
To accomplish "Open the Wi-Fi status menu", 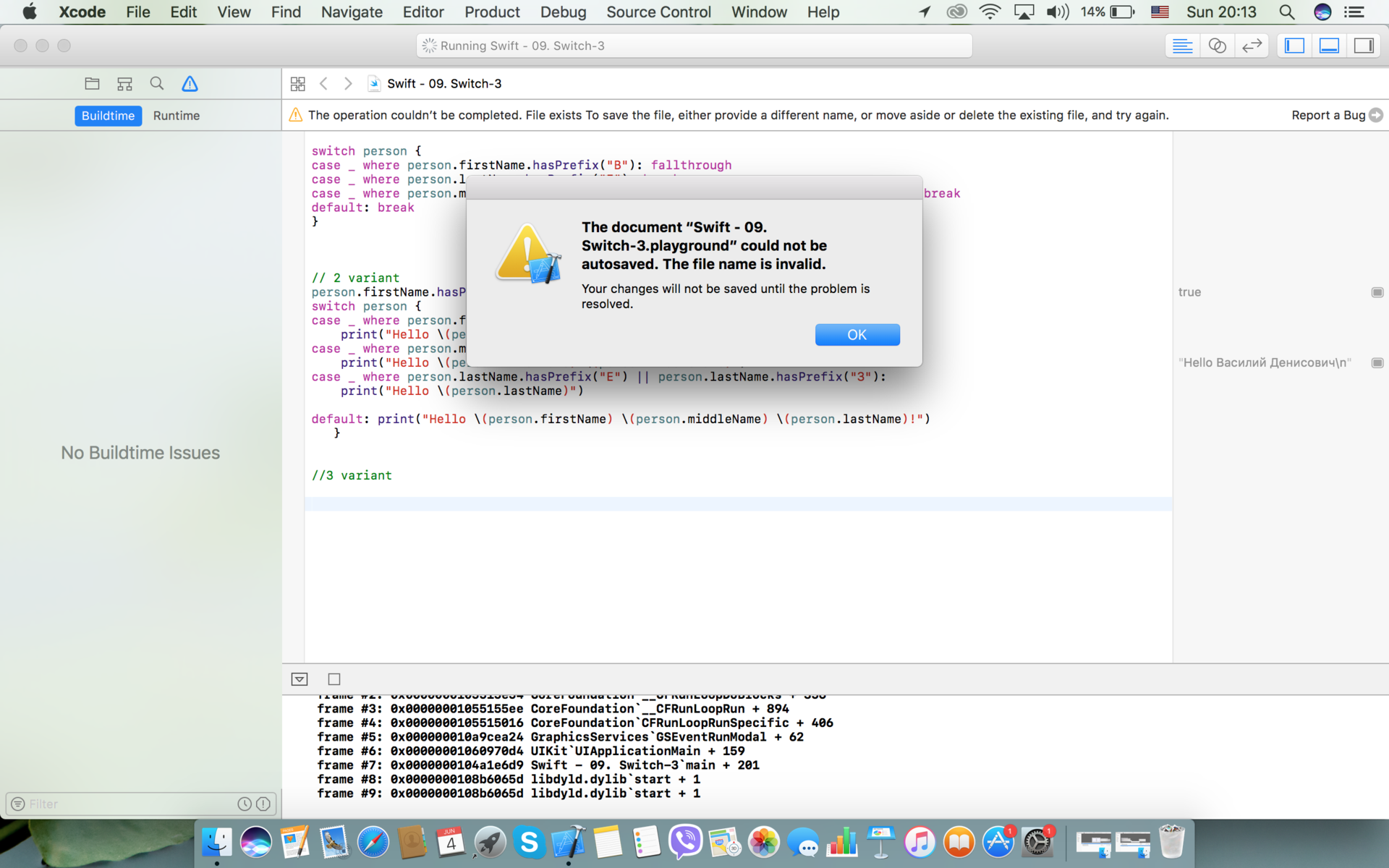I will 990,12.
